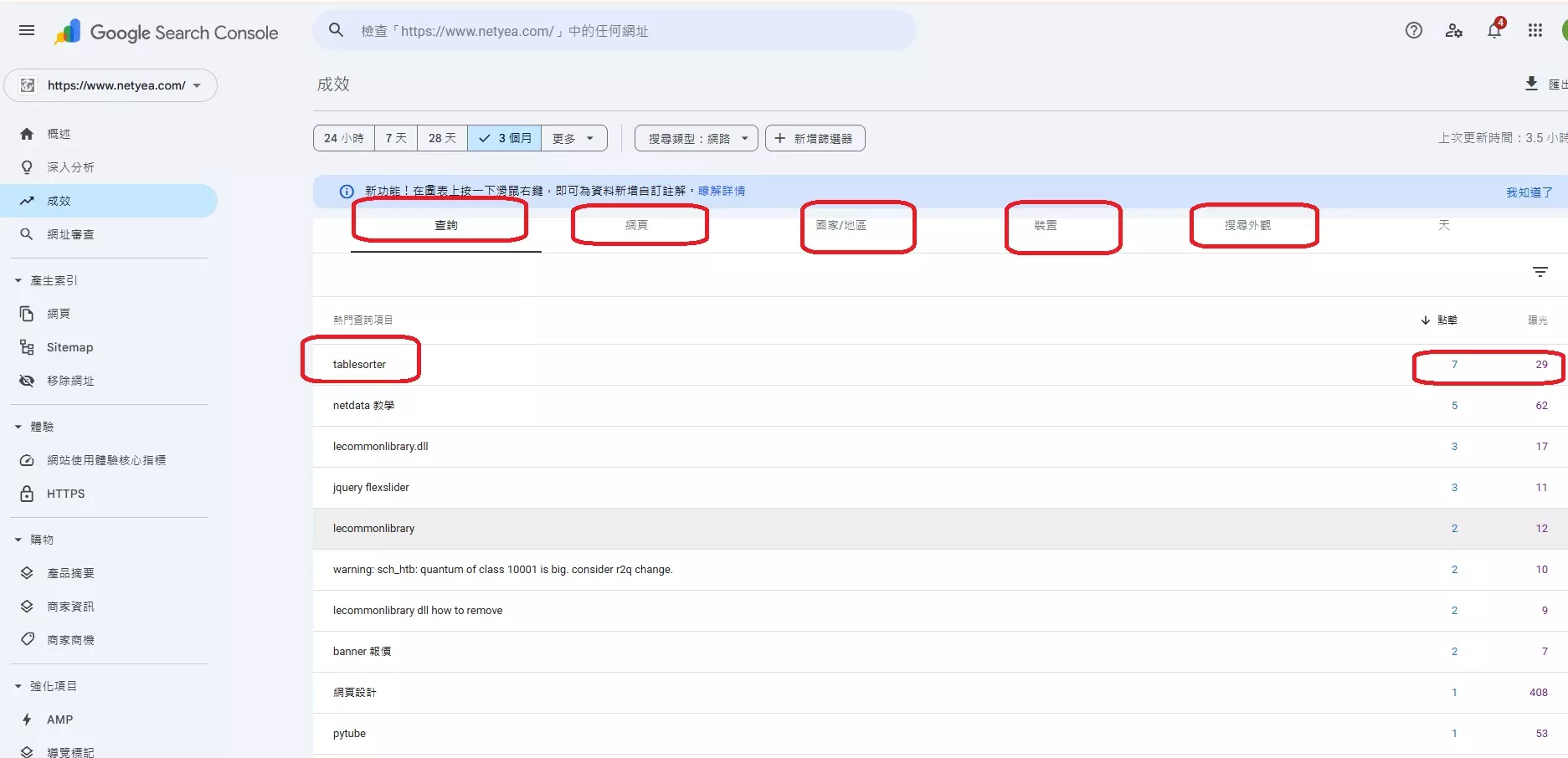Select the Sitemap section in sidebar
Screen dimensions: 1568x758
(x=69, y=346)
